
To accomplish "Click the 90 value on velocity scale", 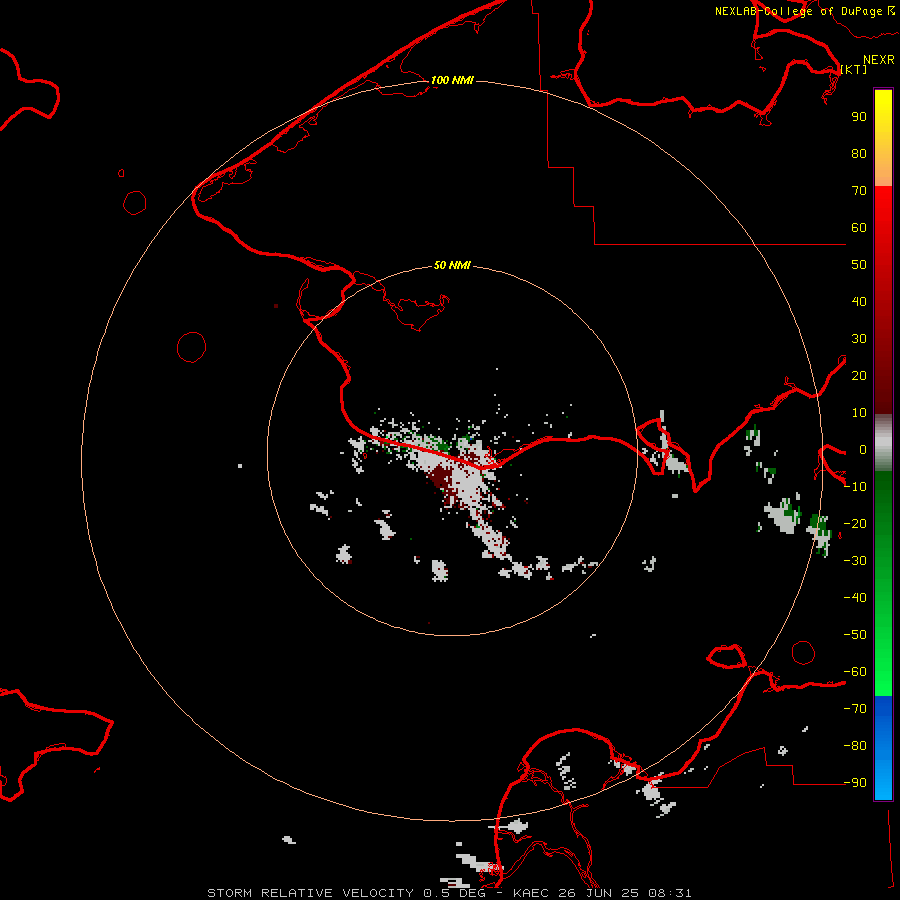I will [x=859, y=117].
